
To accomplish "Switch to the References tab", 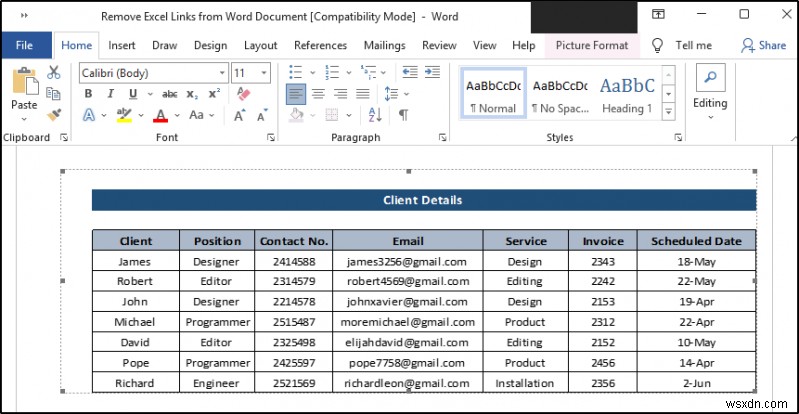I will [x=321, y=45].
